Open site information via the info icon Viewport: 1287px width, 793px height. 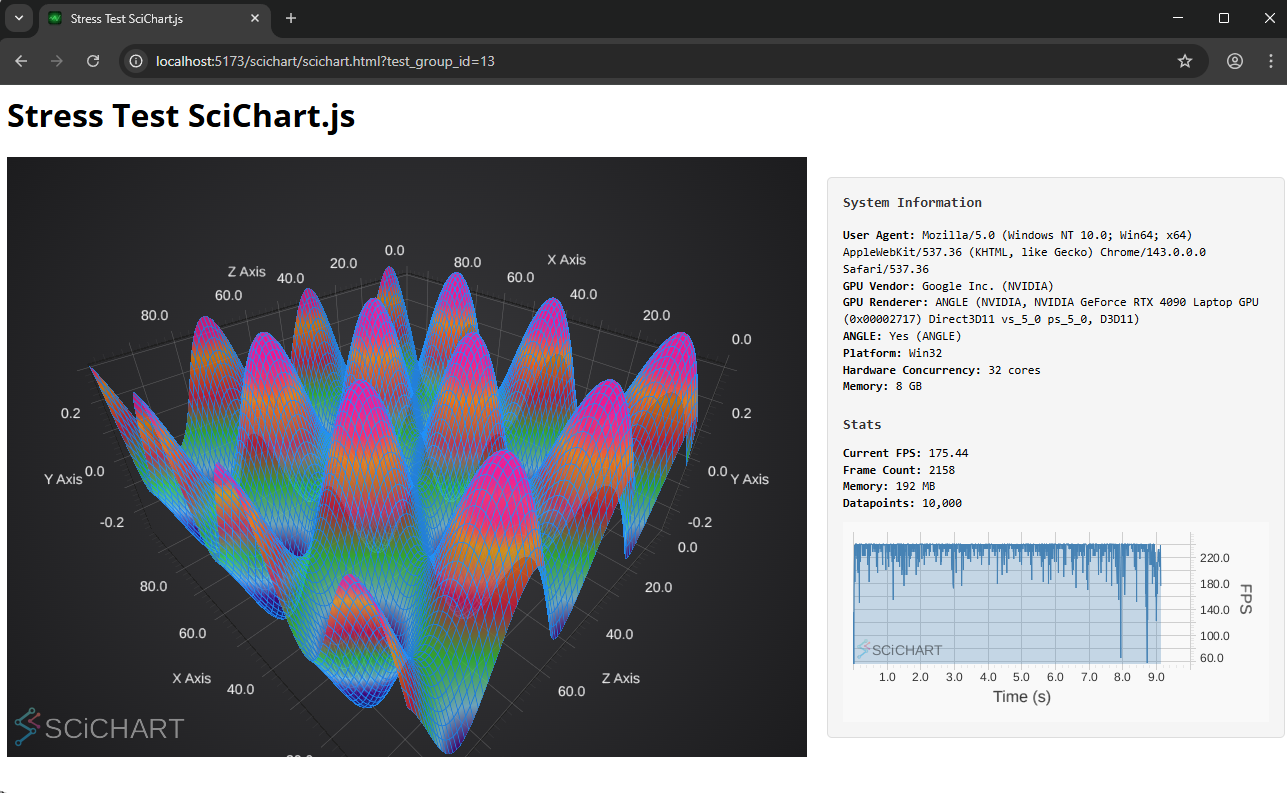135,61
